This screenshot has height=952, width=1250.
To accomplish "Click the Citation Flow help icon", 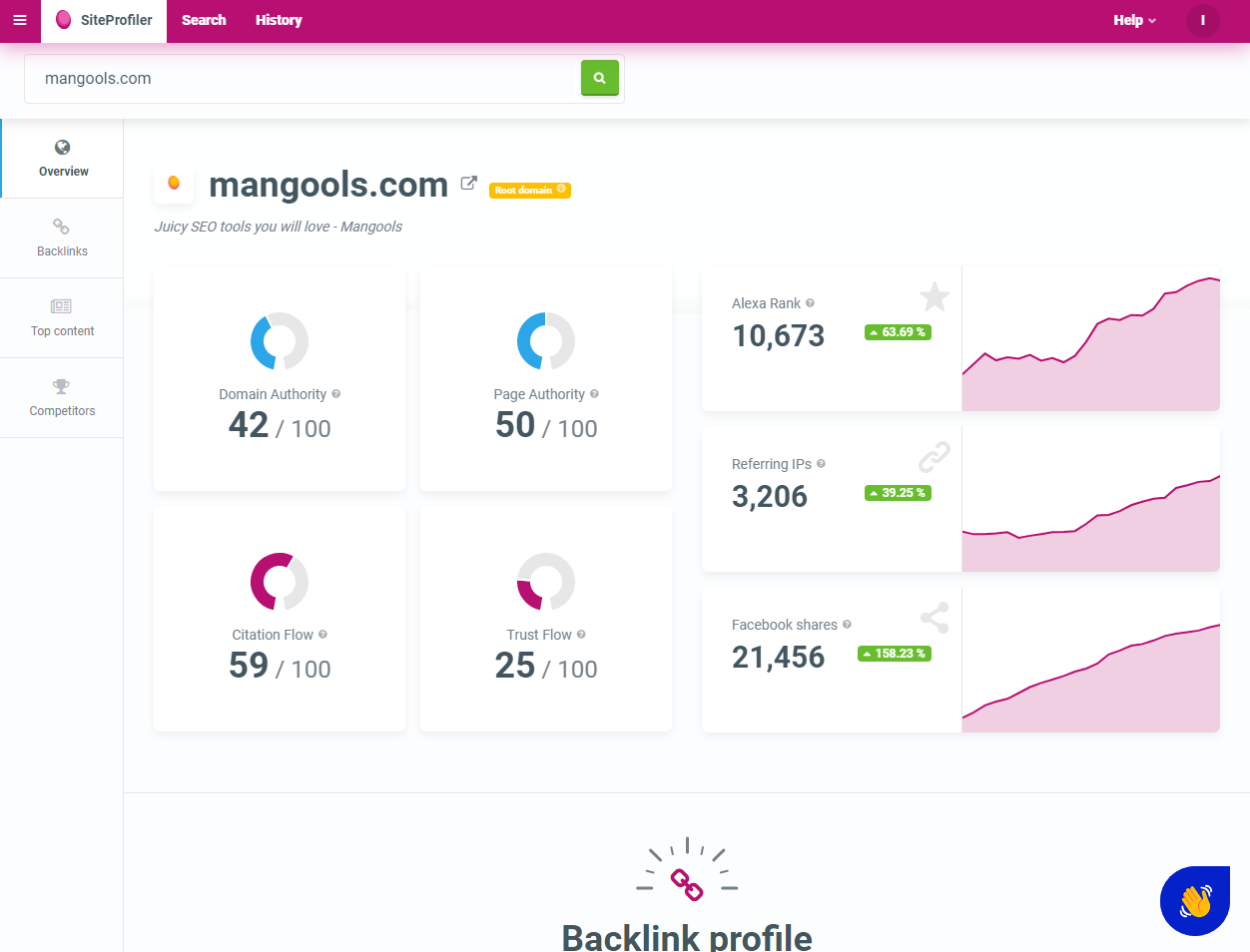I will click(x=322, y=635).
